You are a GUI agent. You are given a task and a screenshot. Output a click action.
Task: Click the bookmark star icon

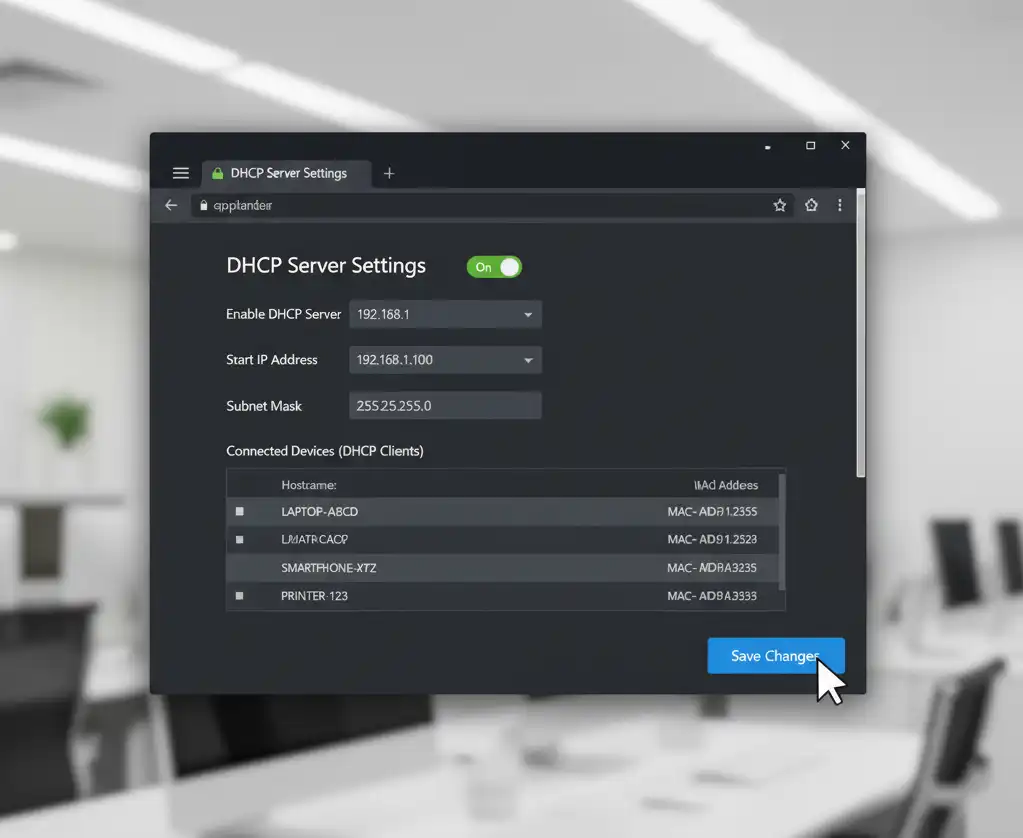[x=779, y=205]
